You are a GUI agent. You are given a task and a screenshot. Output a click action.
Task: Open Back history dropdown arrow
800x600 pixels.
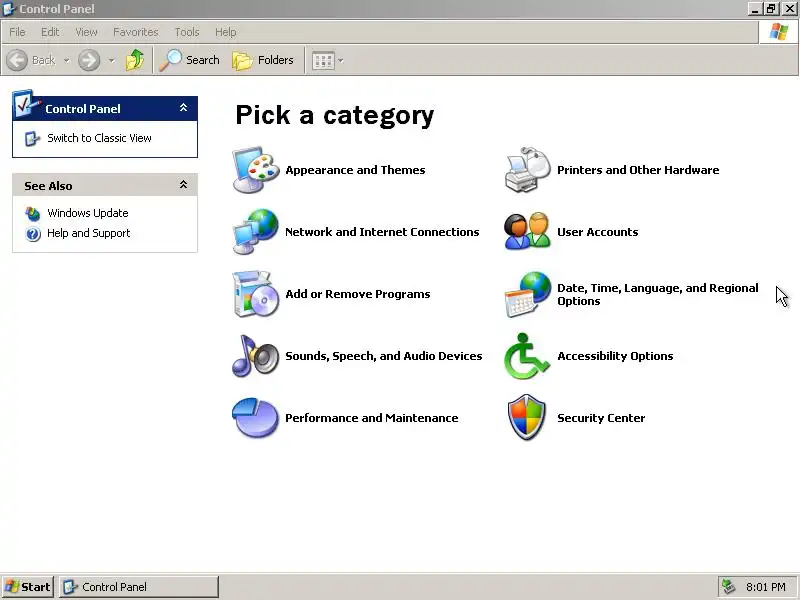tap(66, 61)
